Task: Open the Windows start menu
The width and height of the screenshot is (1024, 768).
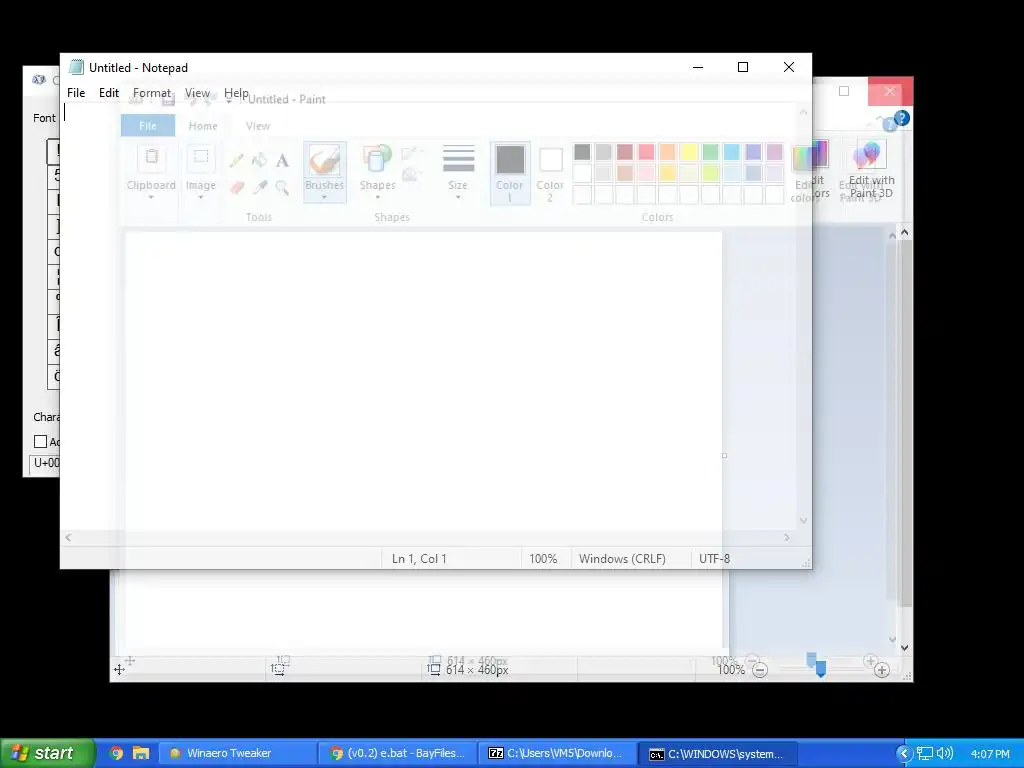Action: pos(47,753)
